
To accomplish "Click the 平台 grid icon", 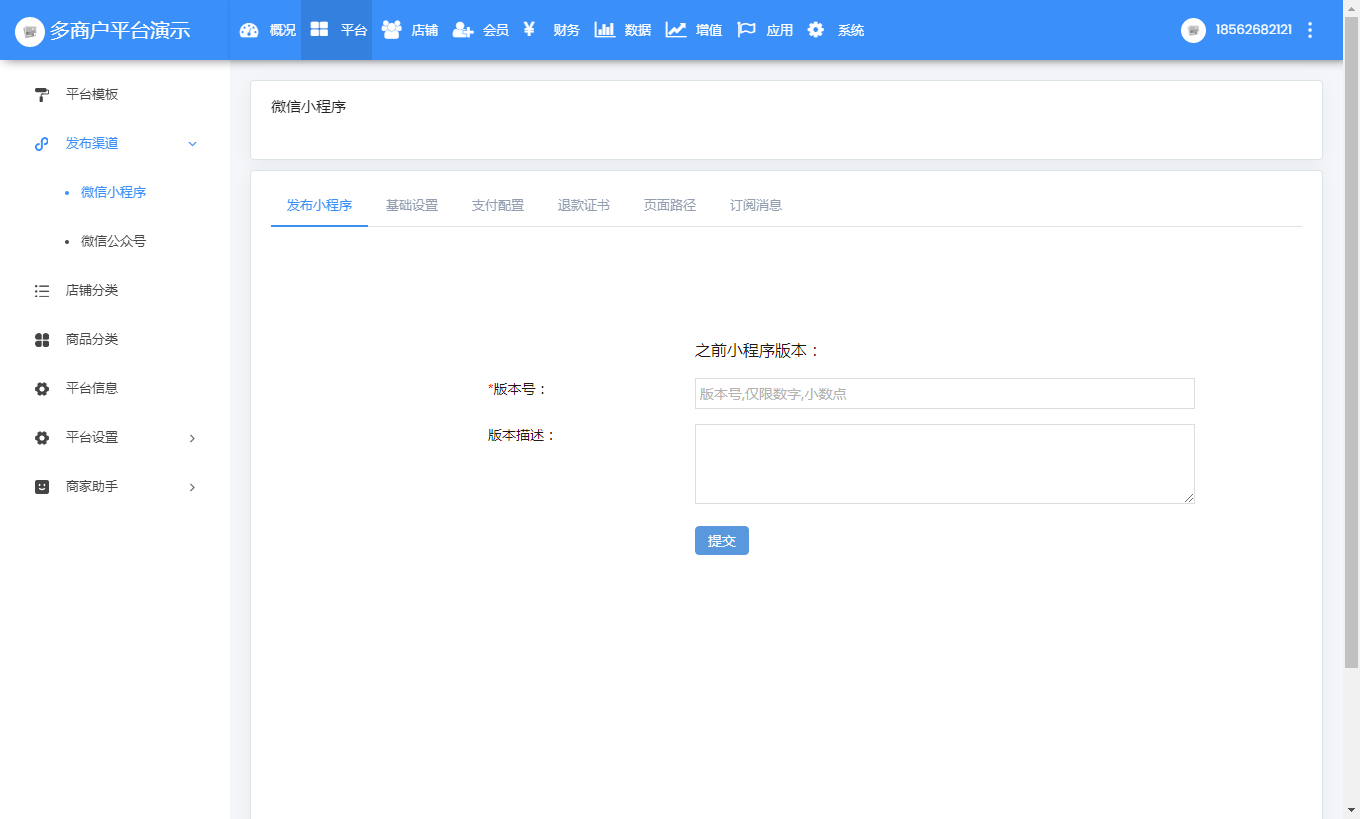I will (x=319, y=29).
